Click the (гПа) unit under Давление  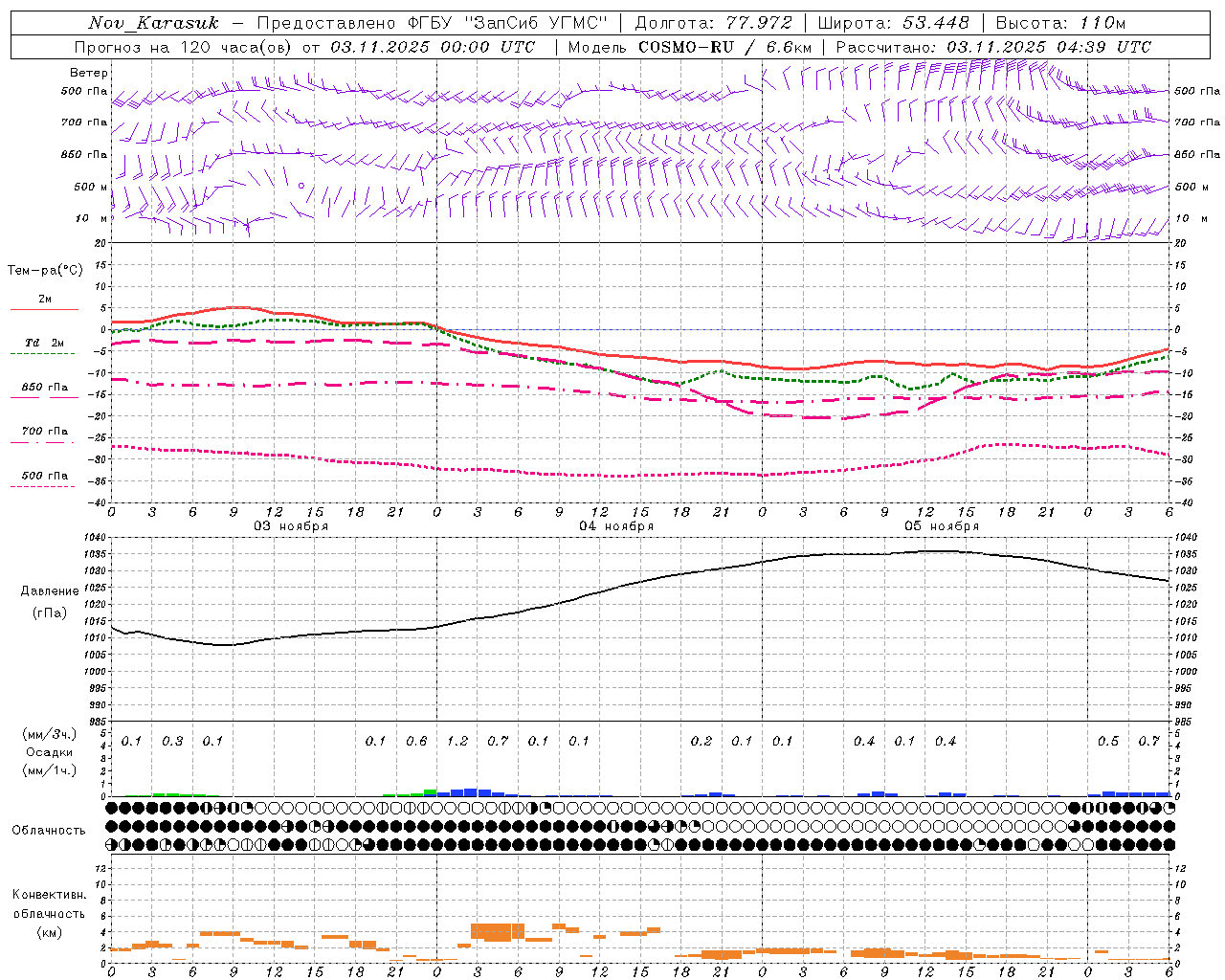50,613
